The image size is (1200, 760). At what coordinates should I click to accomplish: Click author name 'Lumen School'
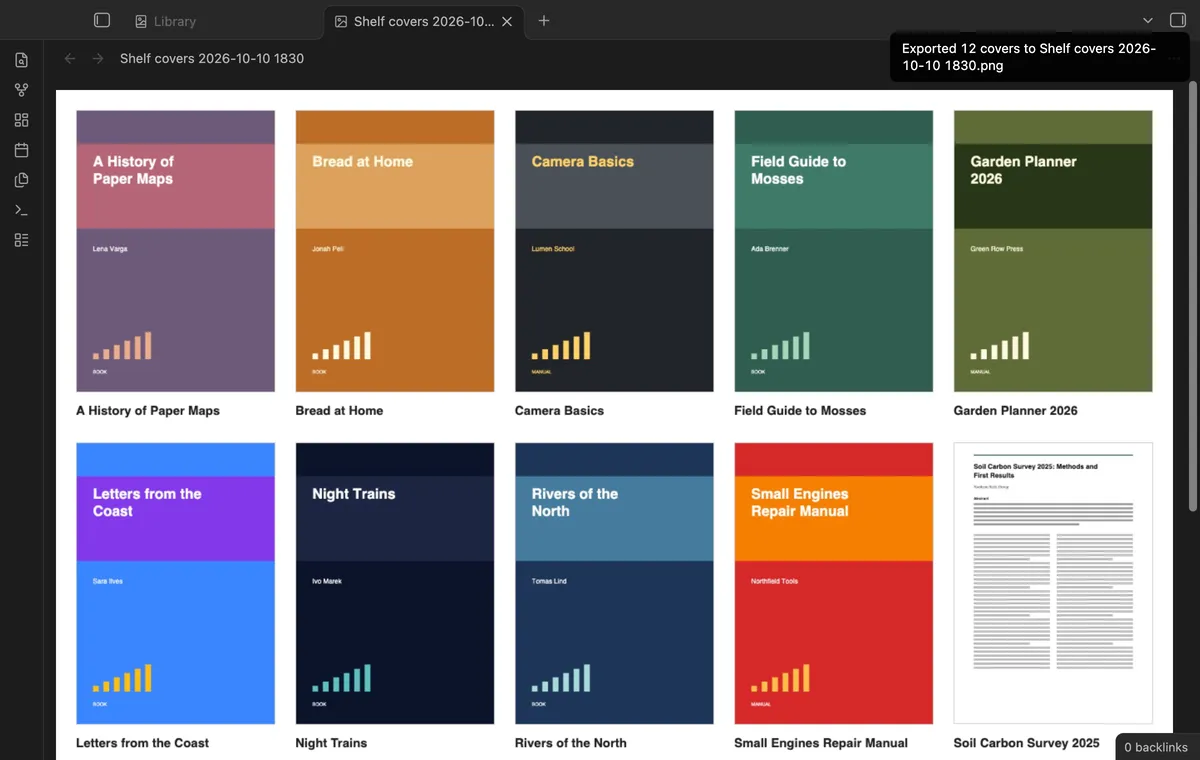pos(553,249)
